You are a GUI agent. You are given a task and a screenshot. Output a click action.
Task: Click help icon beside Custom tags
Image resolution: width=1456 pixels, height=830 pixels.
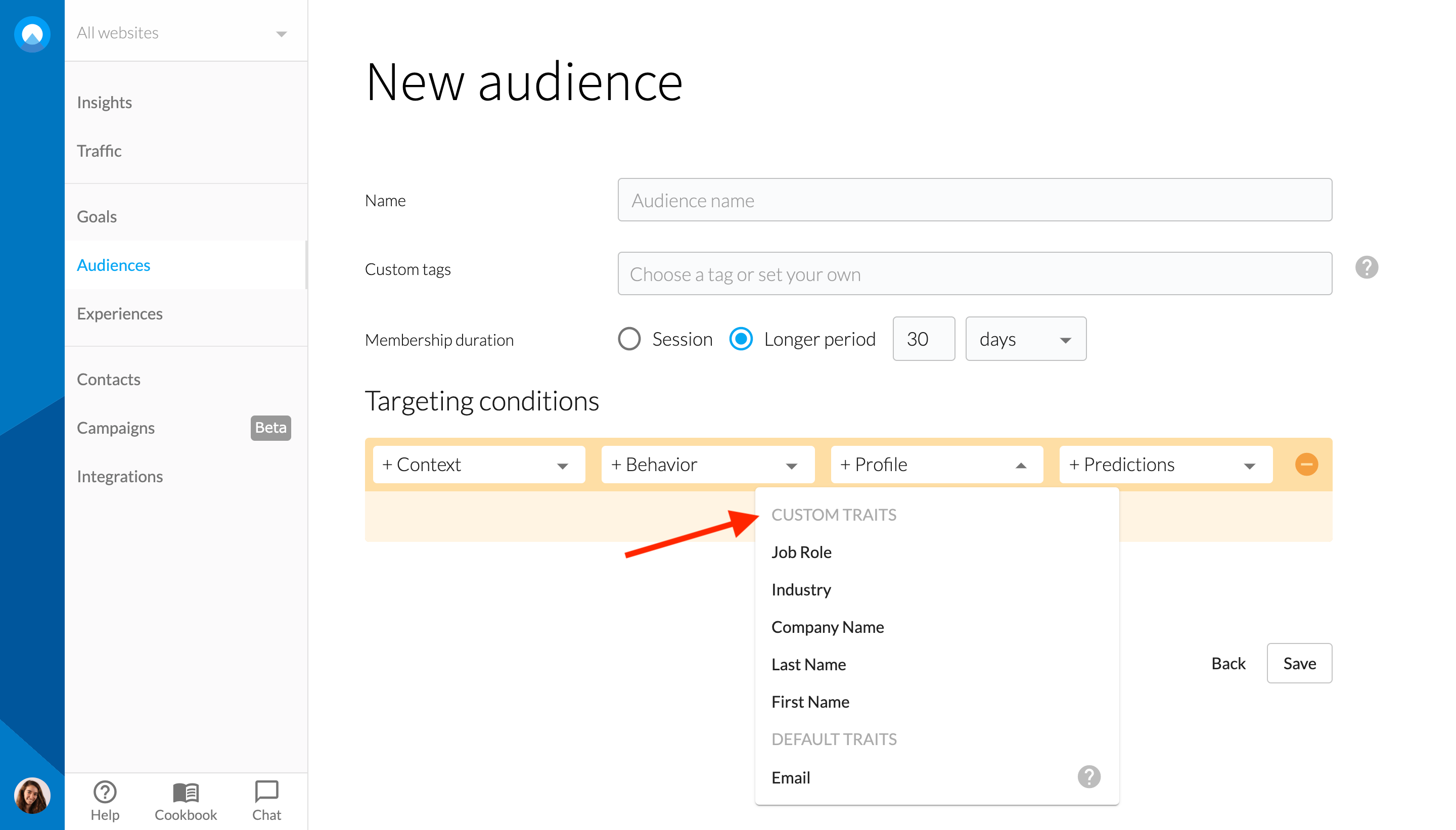click(1366, 268)
